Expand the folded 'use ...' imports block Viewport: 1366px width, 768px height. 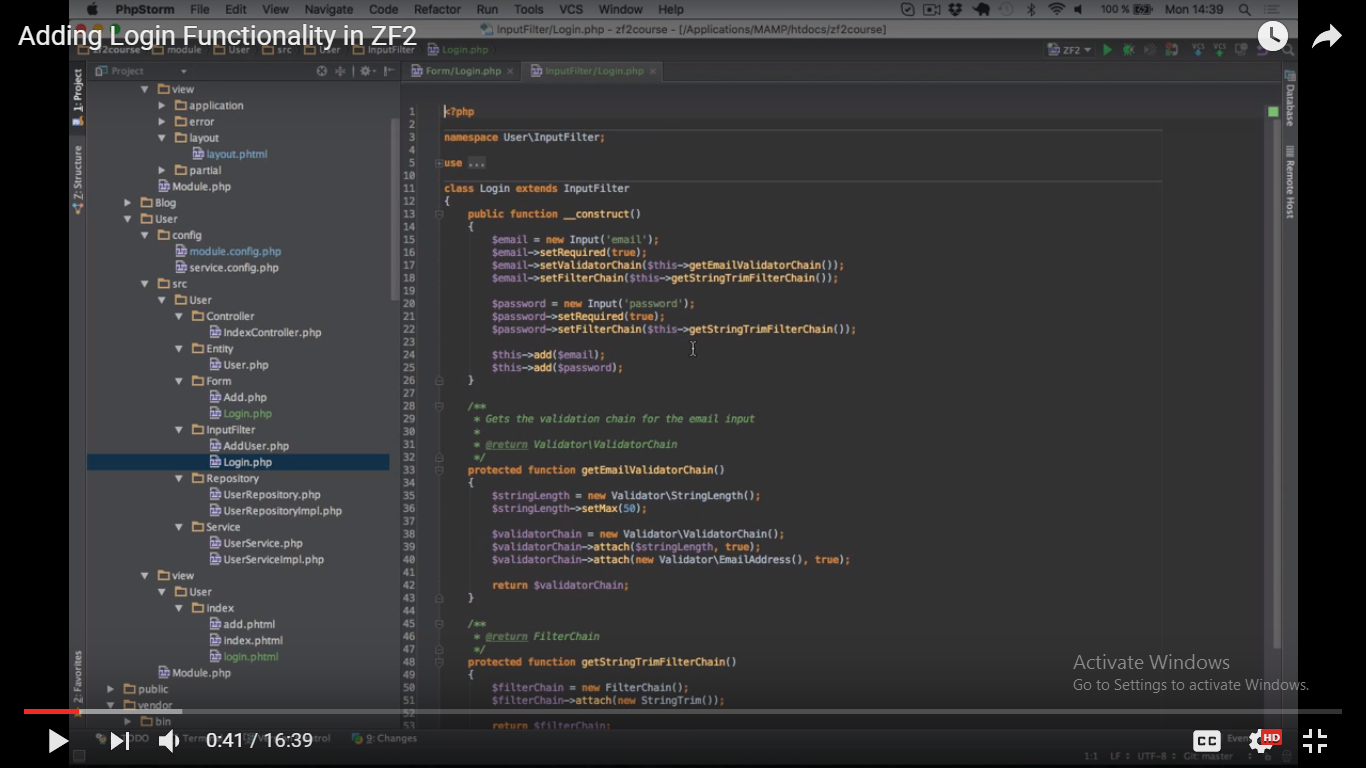439,163
